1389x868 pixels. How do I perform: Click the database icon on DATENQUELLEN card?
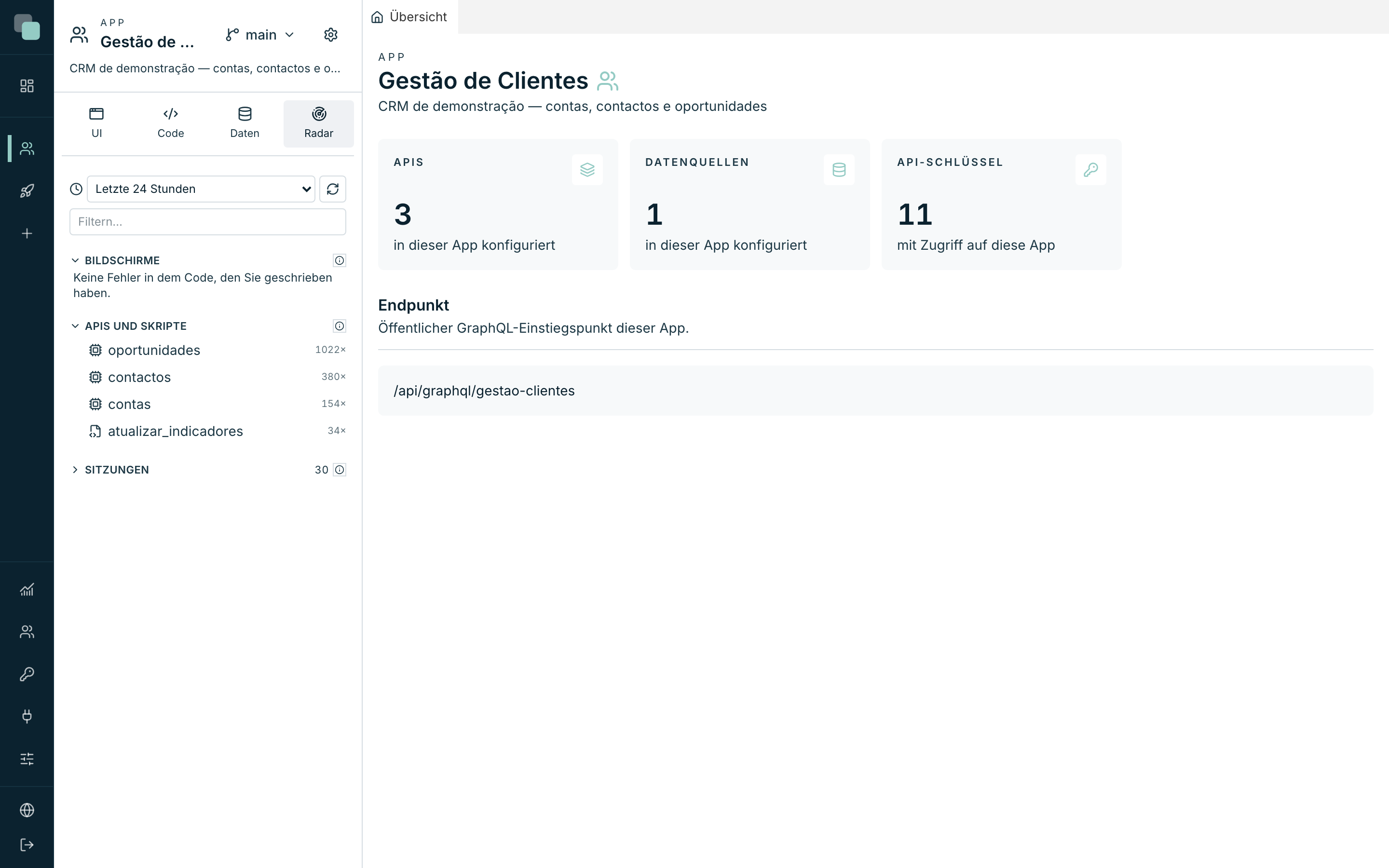[839, 170]
